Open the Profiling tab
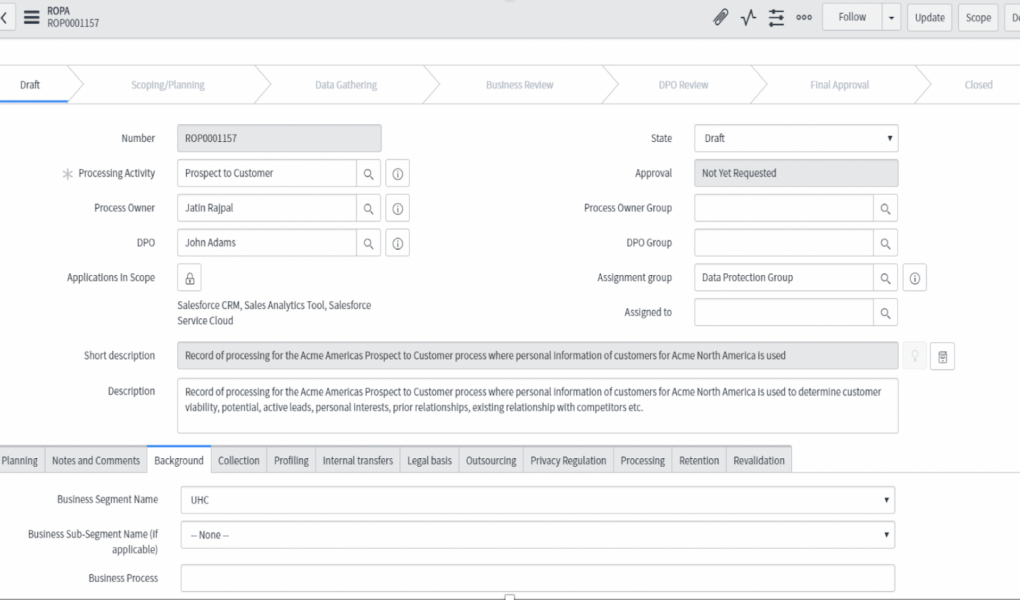 pyautogui.click(x=291, y=460)
